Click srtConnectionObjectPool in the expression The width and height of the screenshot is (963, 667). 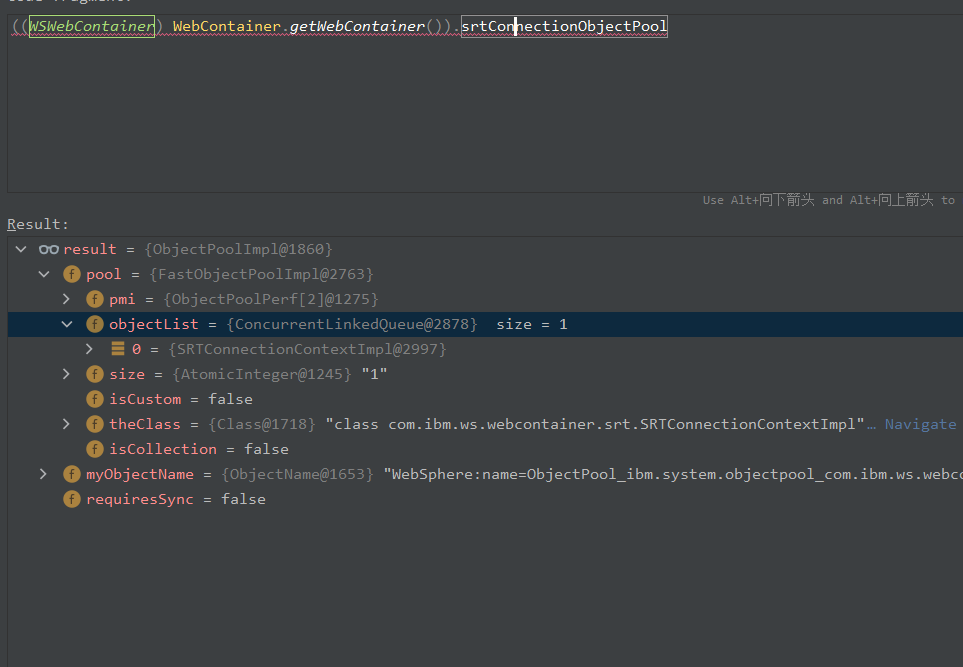point(564,26)
